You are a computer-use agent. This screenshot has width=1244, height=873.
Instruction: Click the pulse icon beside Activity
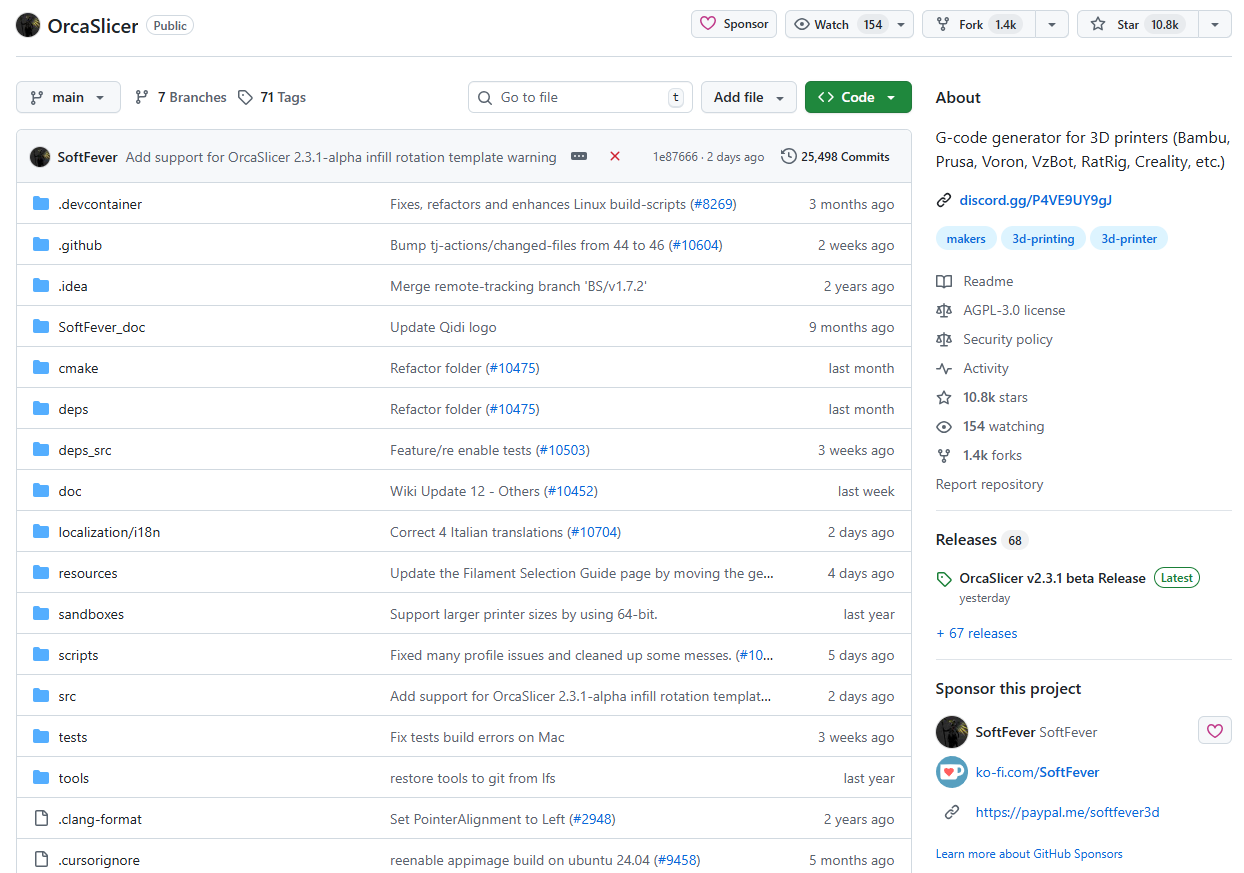[944, 368]
